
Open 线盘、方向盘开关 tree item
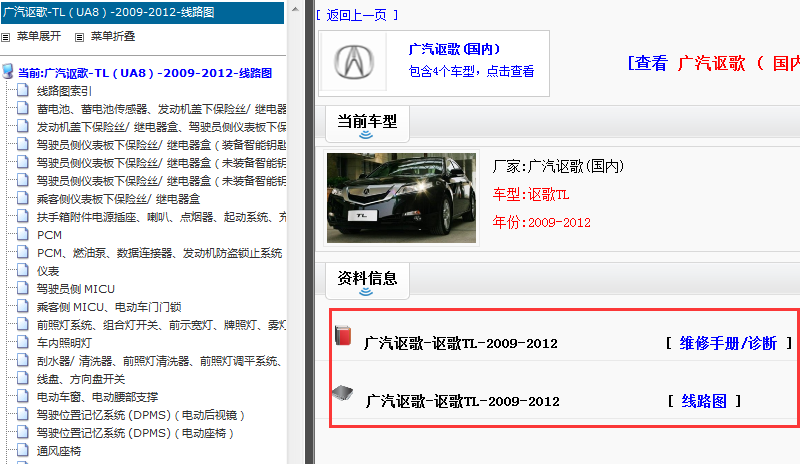(x=81, y=379)
